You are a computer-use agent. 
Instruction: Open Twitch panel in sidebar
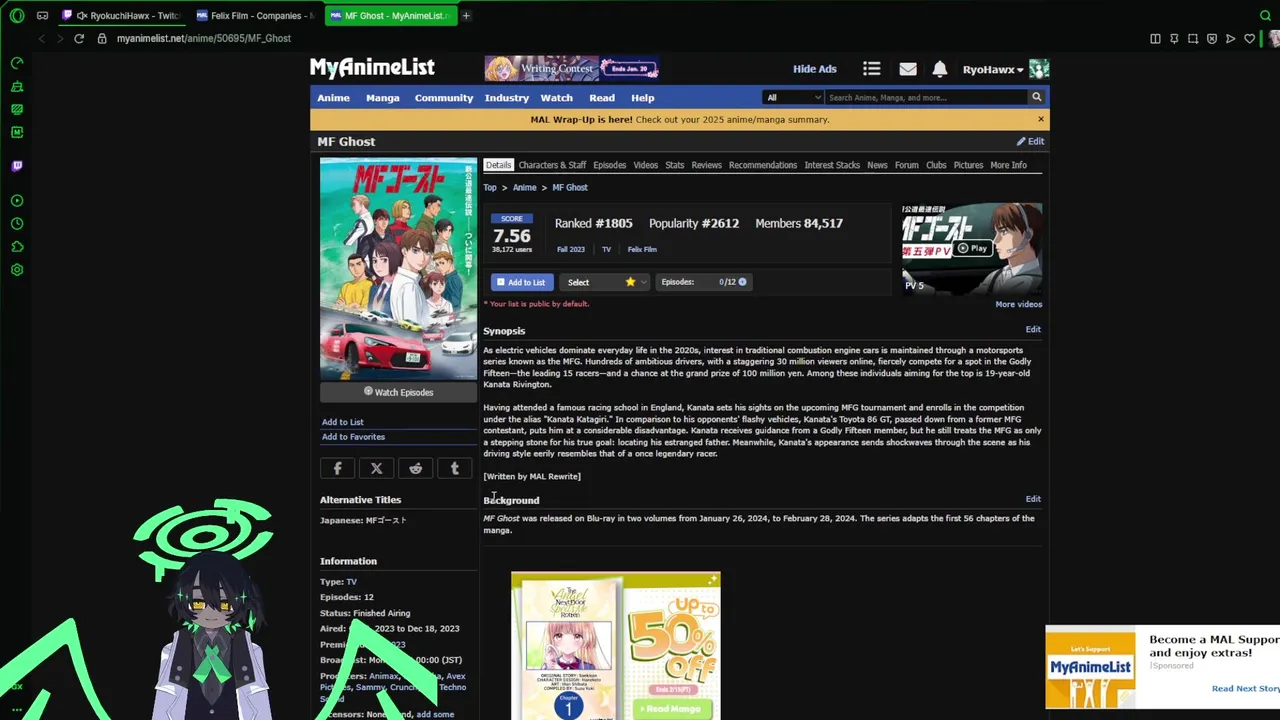[17, 166]
